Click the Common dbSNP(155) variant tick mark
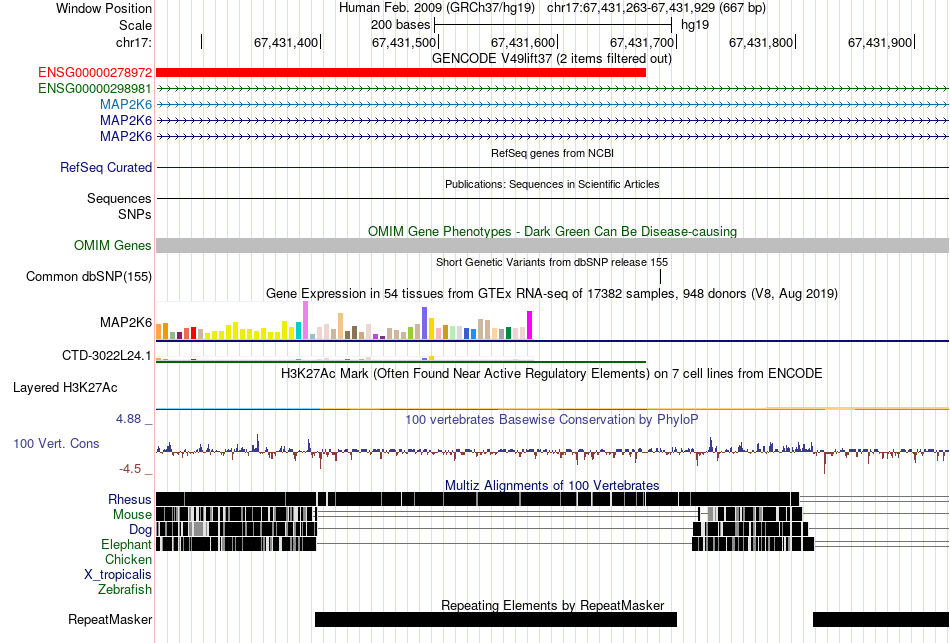The image size is (950, 643). click(x=660, y=277)
